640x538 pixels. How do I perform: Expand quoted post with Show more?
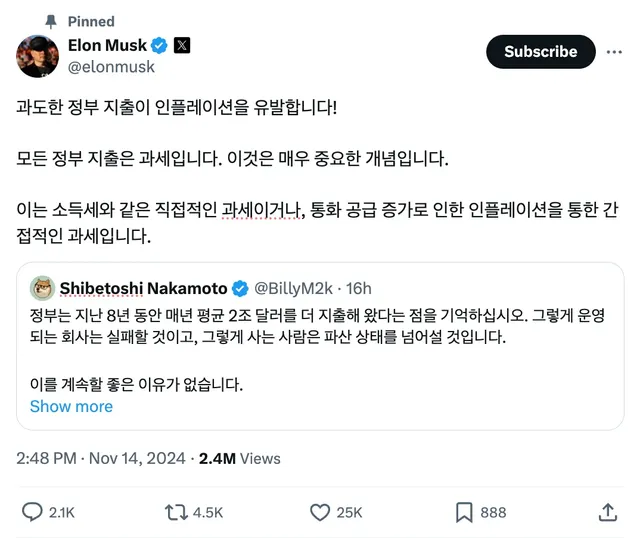(x=71, y=406)
